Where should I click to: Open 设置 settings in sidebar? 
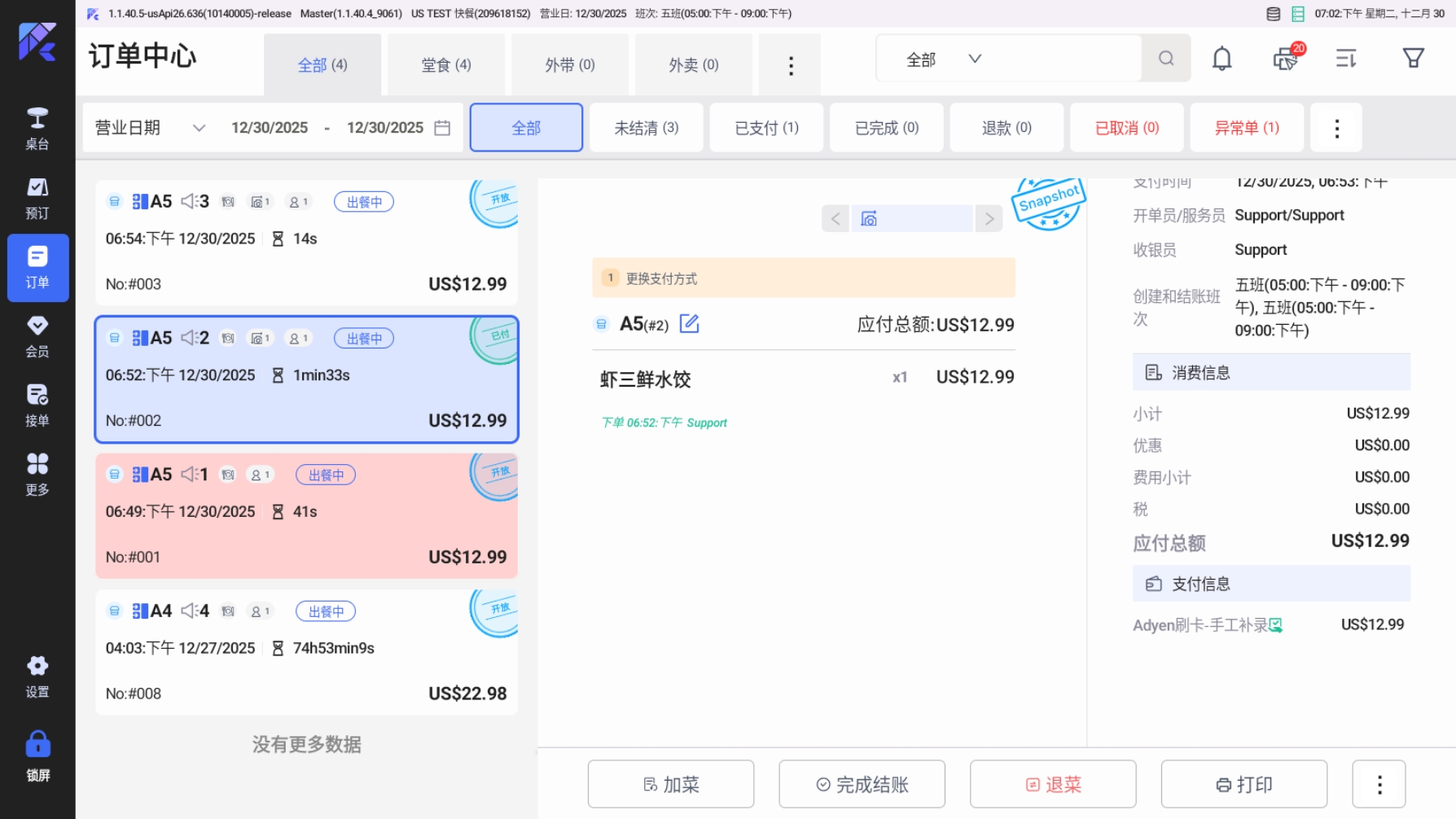pos(37,677)
